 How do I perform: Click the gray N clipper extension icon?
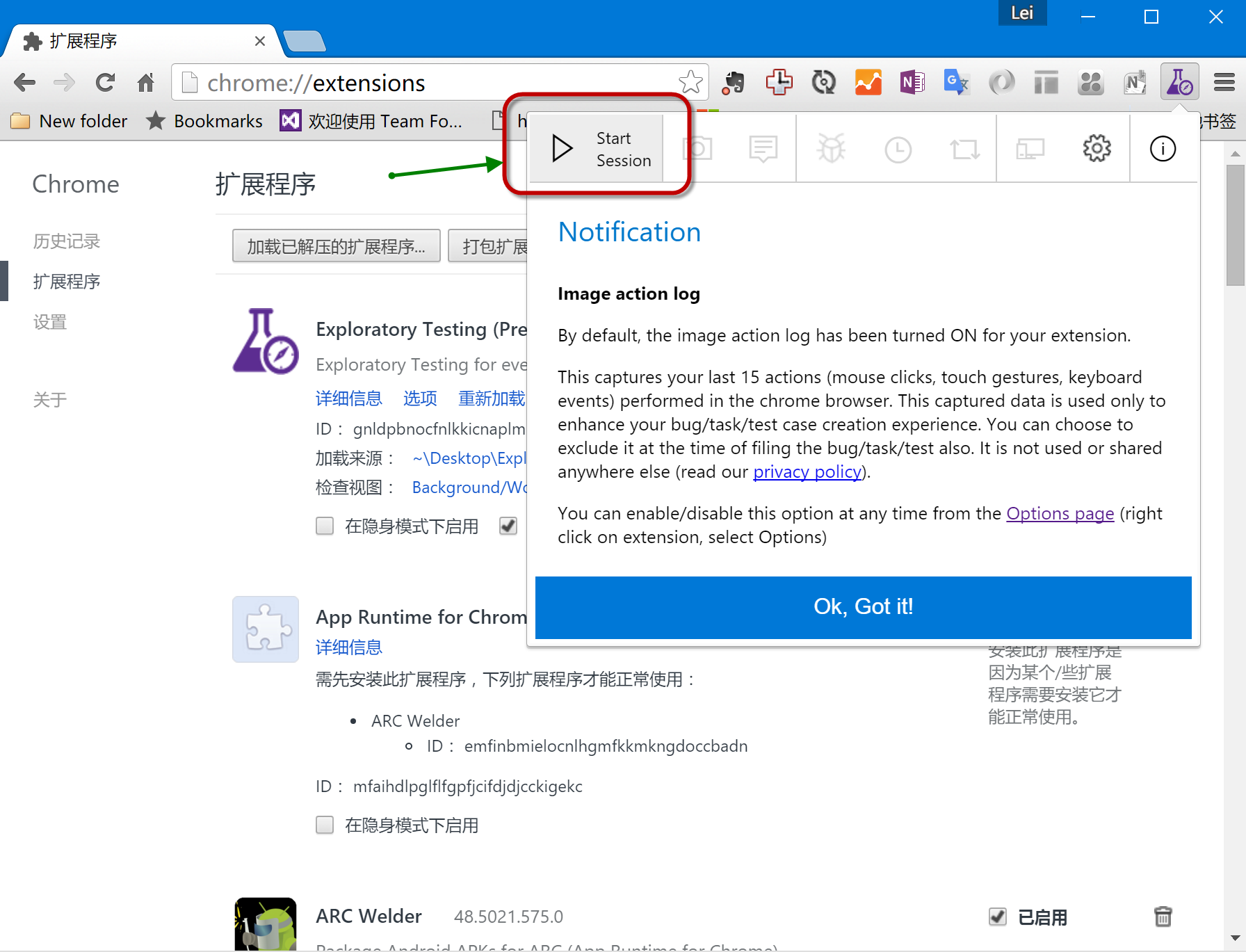[1135, 83]
